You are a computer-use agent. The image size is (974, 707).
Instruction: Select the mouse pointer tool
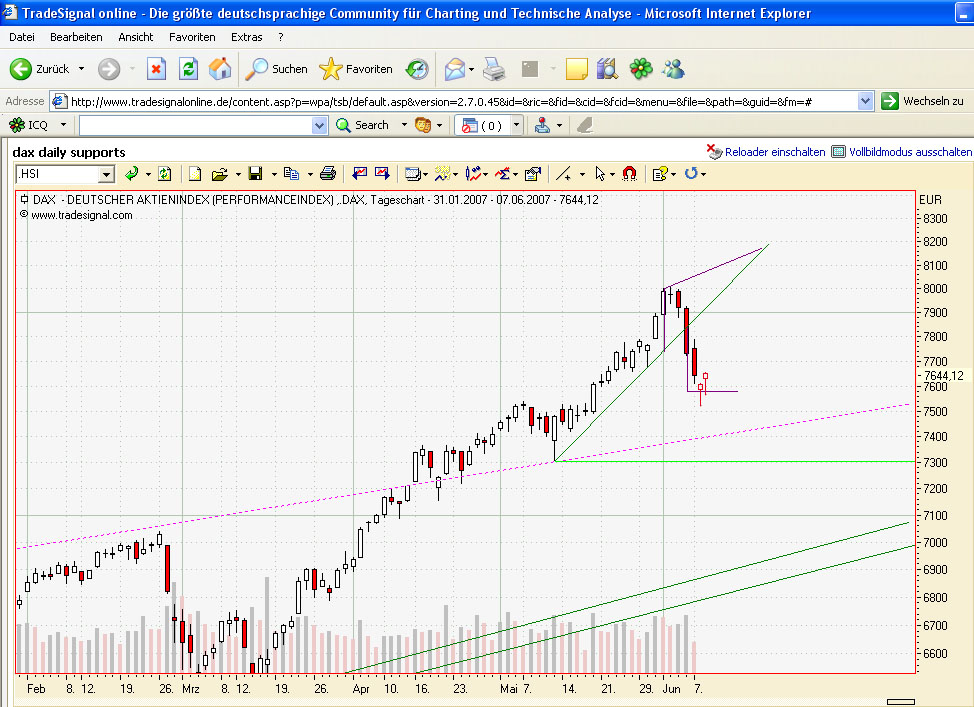[599, 174]
